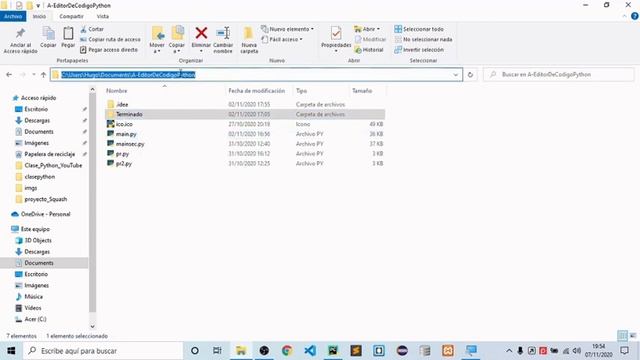Click Cortar scissors option
This screenshot has width=640, height=360.
pos(92,29)
